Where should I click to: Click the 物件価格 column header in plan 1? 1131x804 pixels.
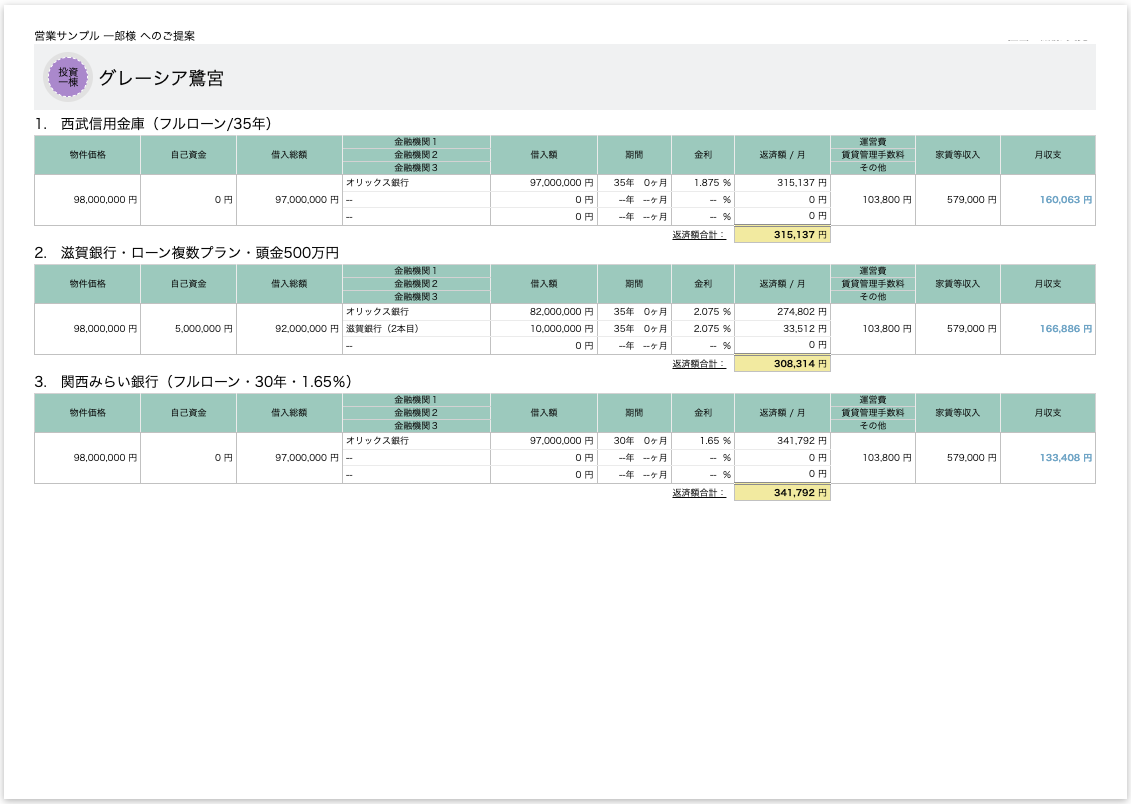coord(87,155)
